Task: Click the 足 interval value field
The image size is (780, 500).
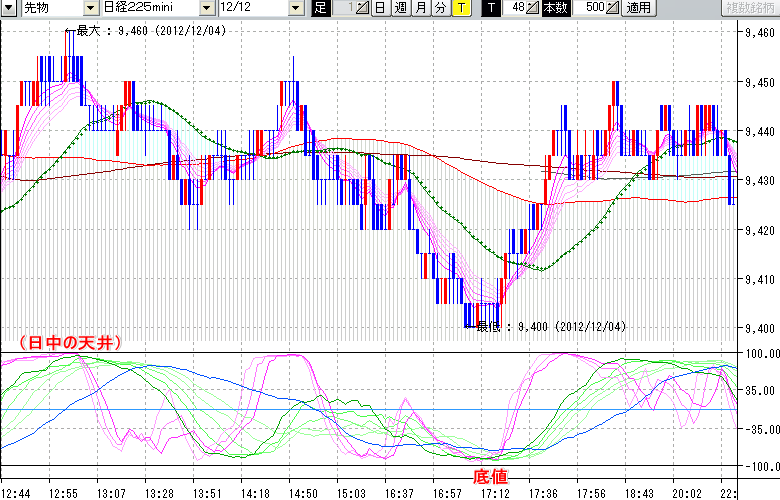Action: (x=344, y=8)
